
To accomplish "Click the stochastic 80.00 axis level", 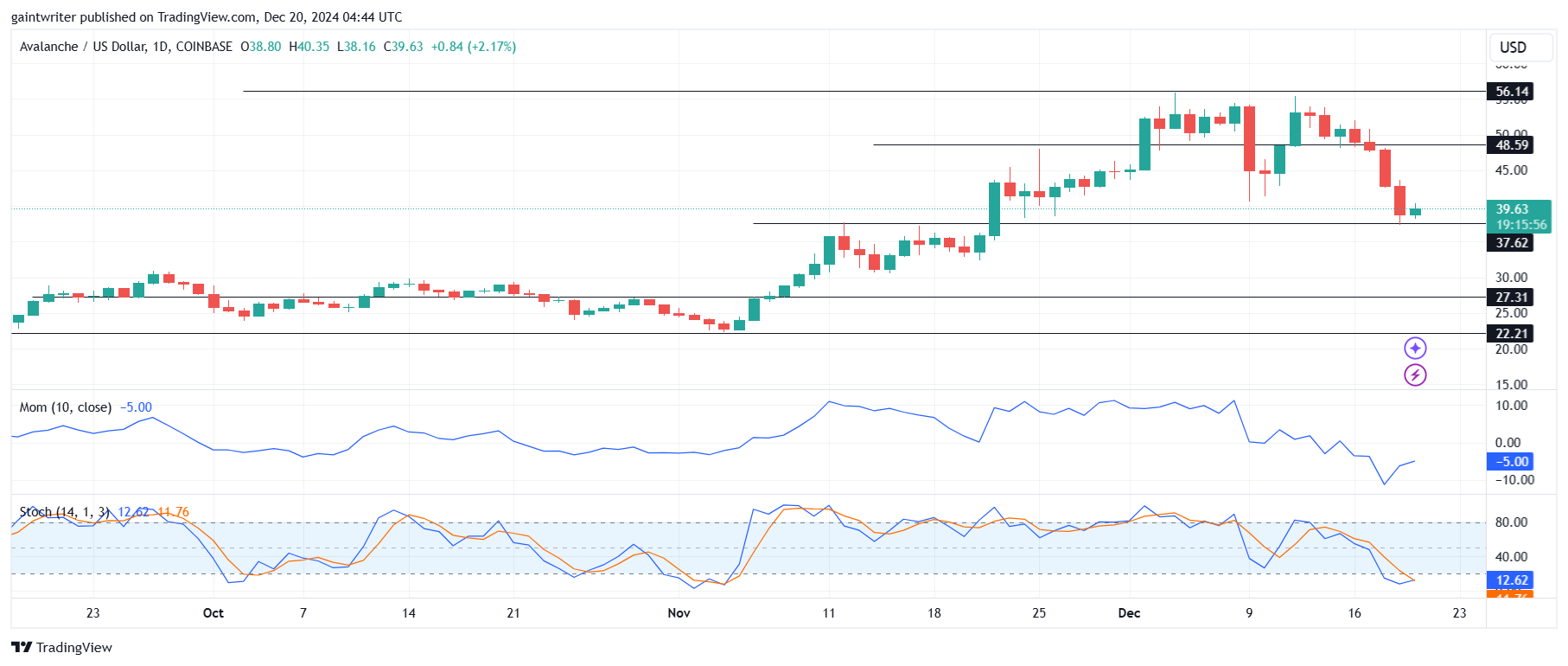I will [x=1511, y=522].
